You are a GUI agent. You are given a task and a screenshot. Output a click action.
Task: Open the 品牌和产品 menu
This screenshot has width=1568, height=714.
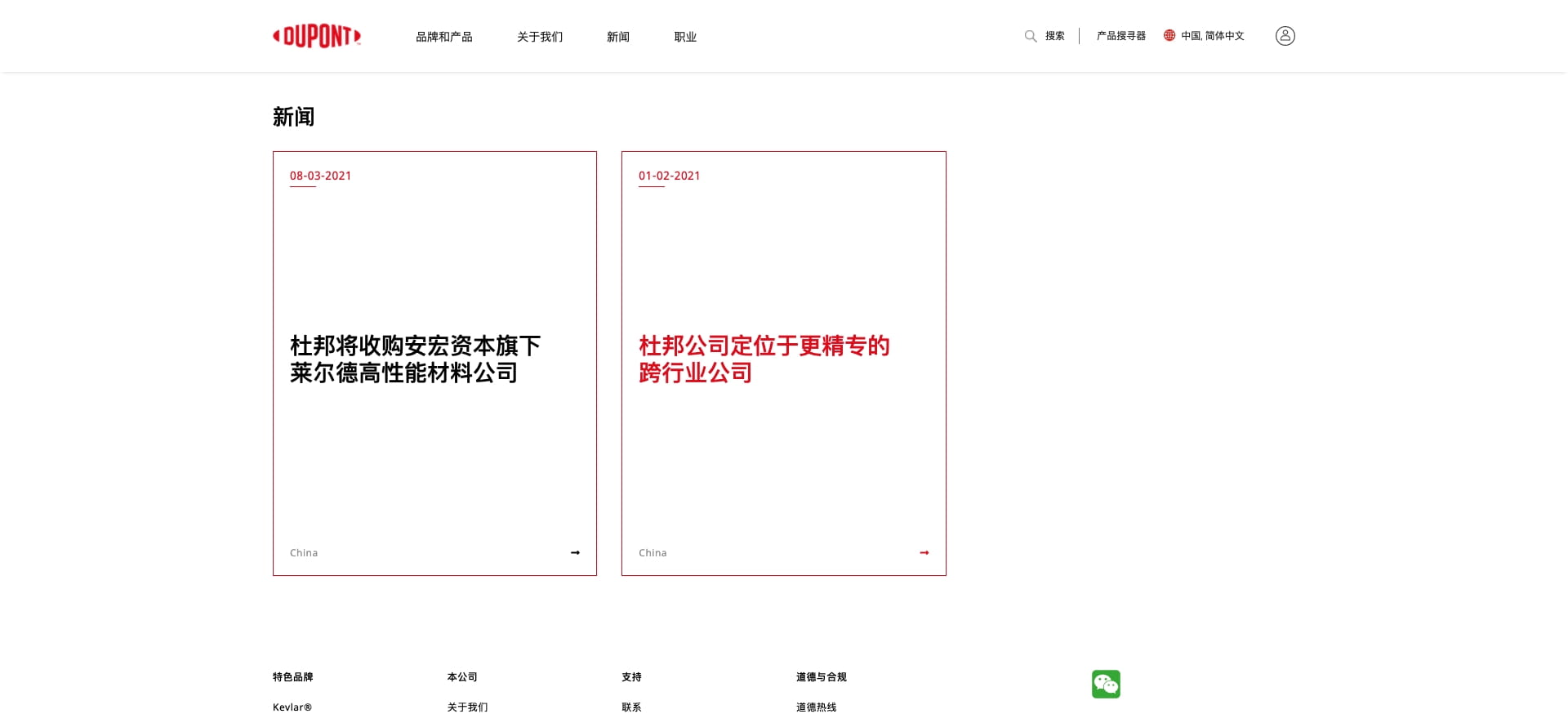[443, 37]
